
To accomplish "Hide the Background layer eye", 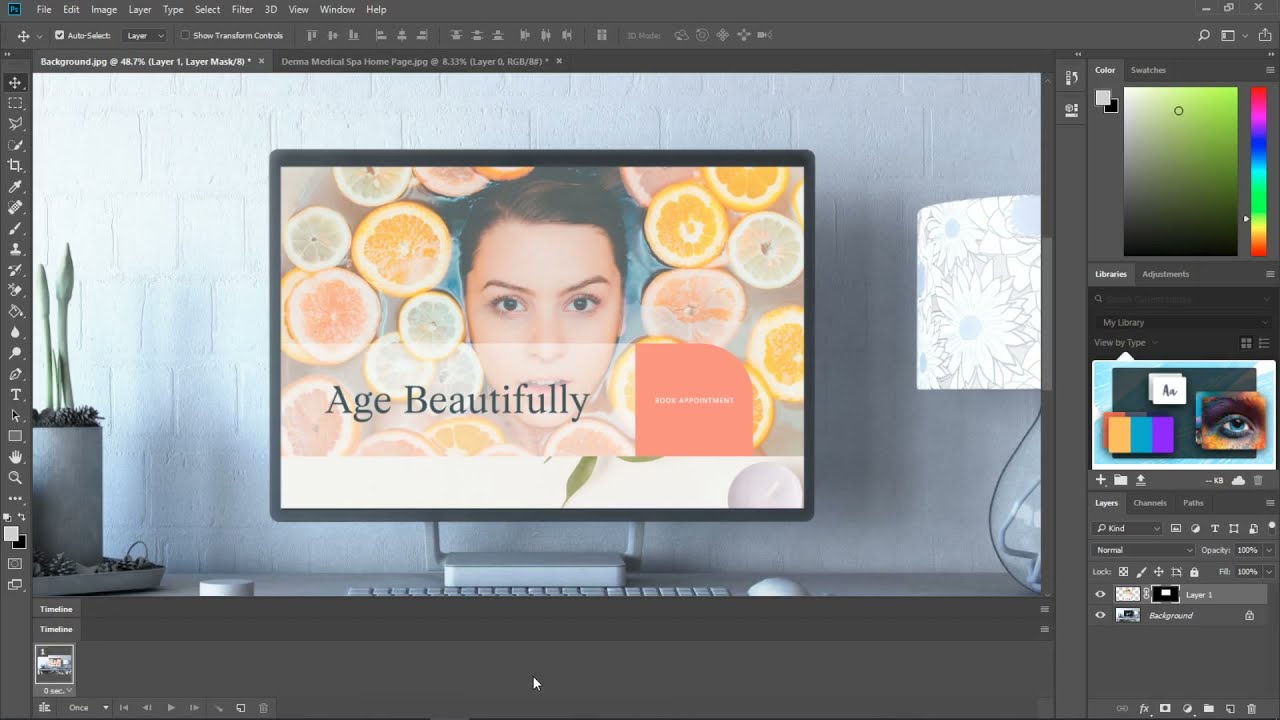I will coord(1100,615).
